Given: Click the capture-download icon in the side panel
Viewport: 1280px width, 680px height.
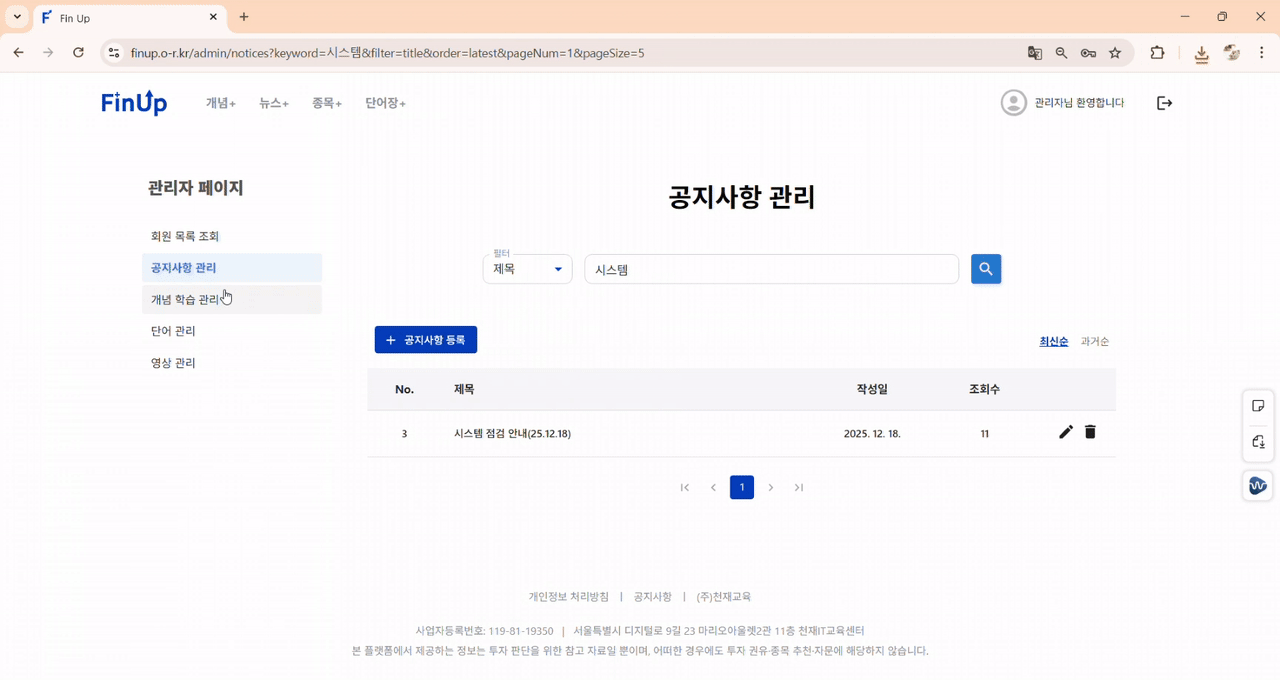Looking at the screenshot, I should click(1258, 442).
